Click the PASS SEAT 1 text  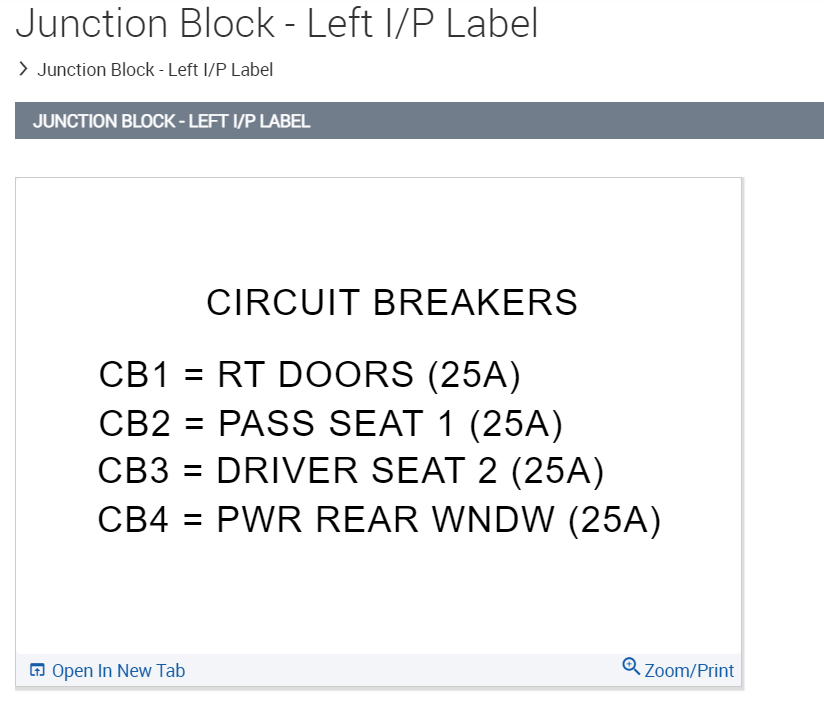pyautogui.click(x=336, y=424)
